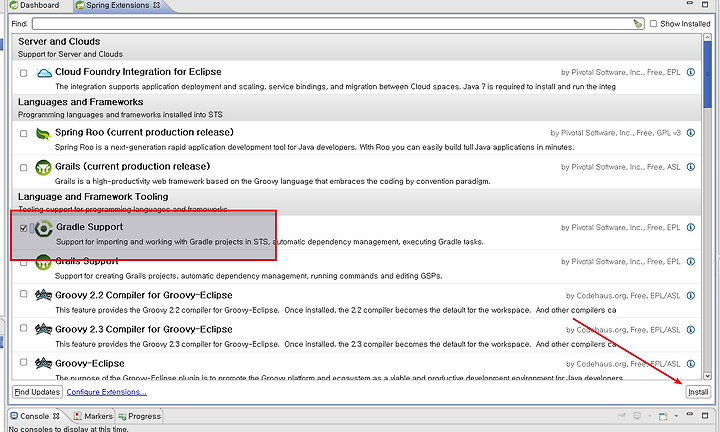This screenshot has height=432, width=720.
Task: Open info for Grails production release
Action: [x=691, y=167]
